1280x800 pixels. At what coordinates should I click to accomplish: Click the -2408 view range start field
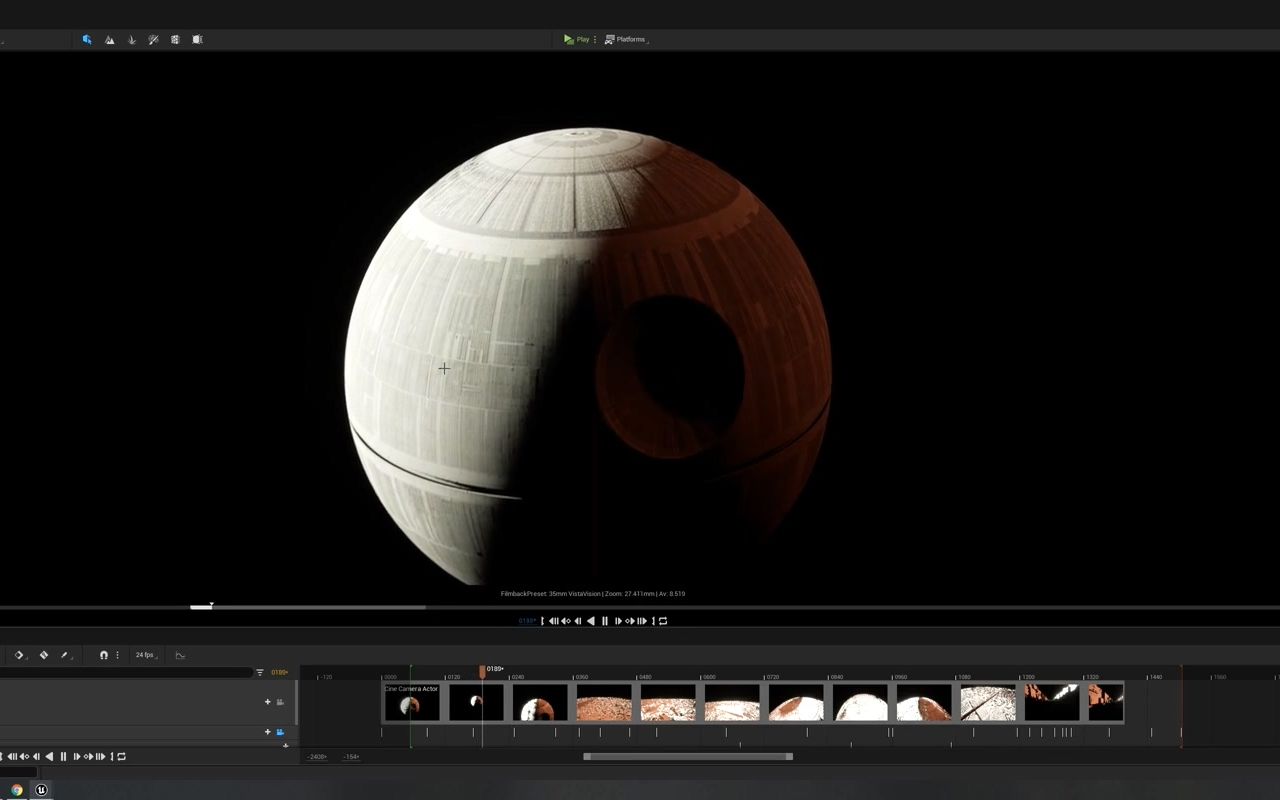click(317, 757)
